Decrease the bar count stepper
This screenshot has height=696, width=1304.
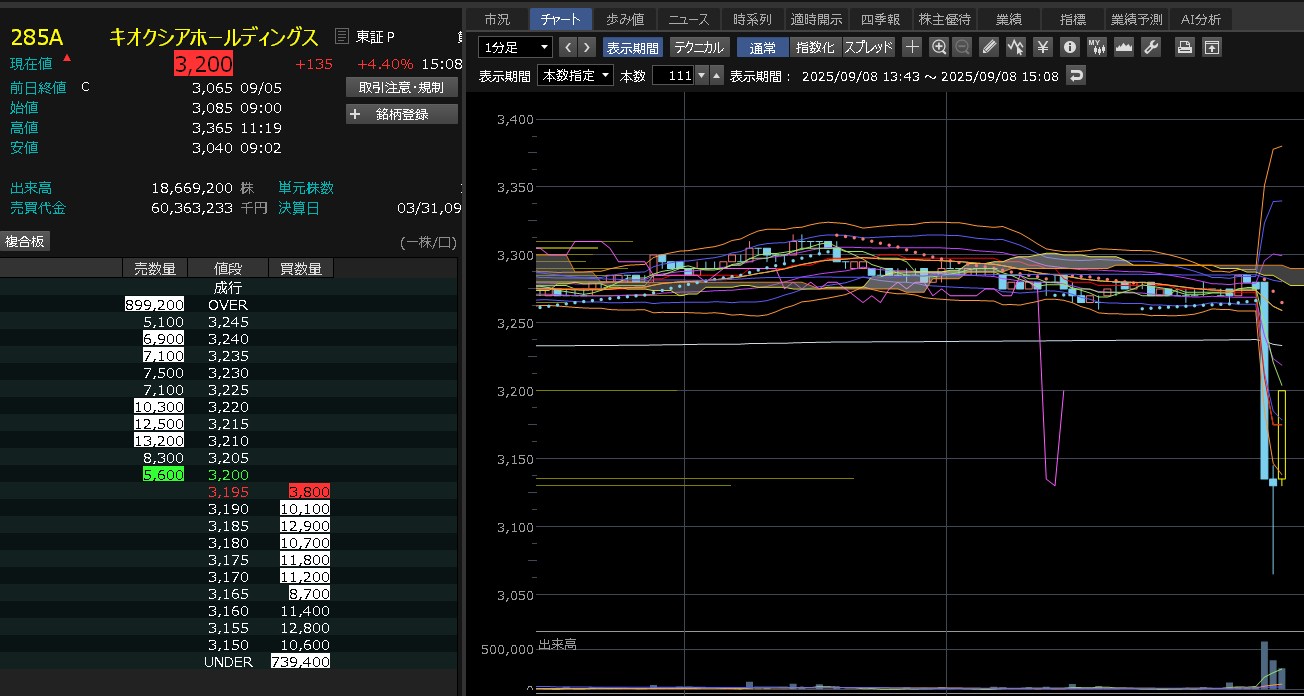tap(701, 76)
